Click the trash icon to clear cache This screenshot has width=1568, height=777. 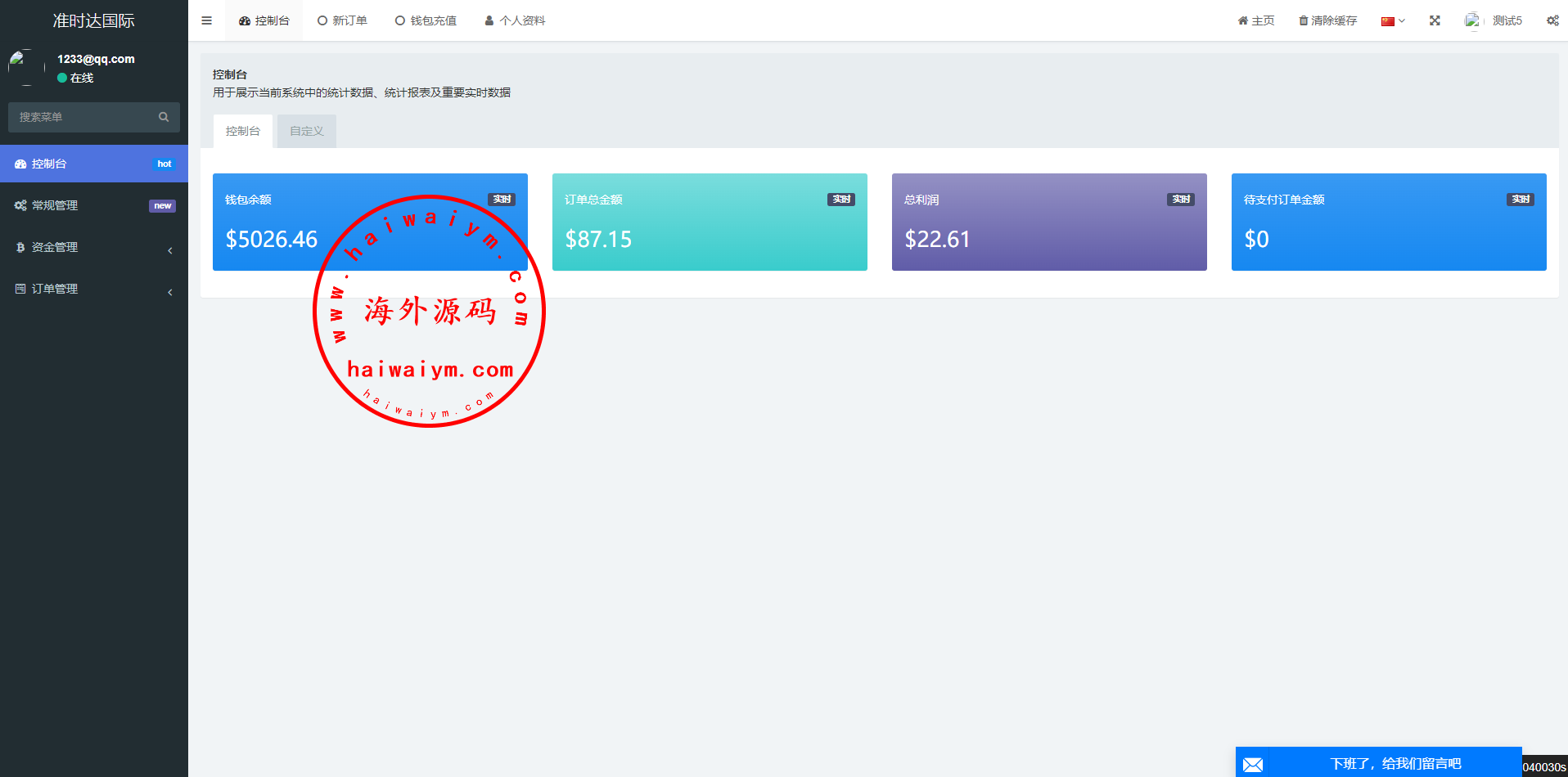point(1303,20)
